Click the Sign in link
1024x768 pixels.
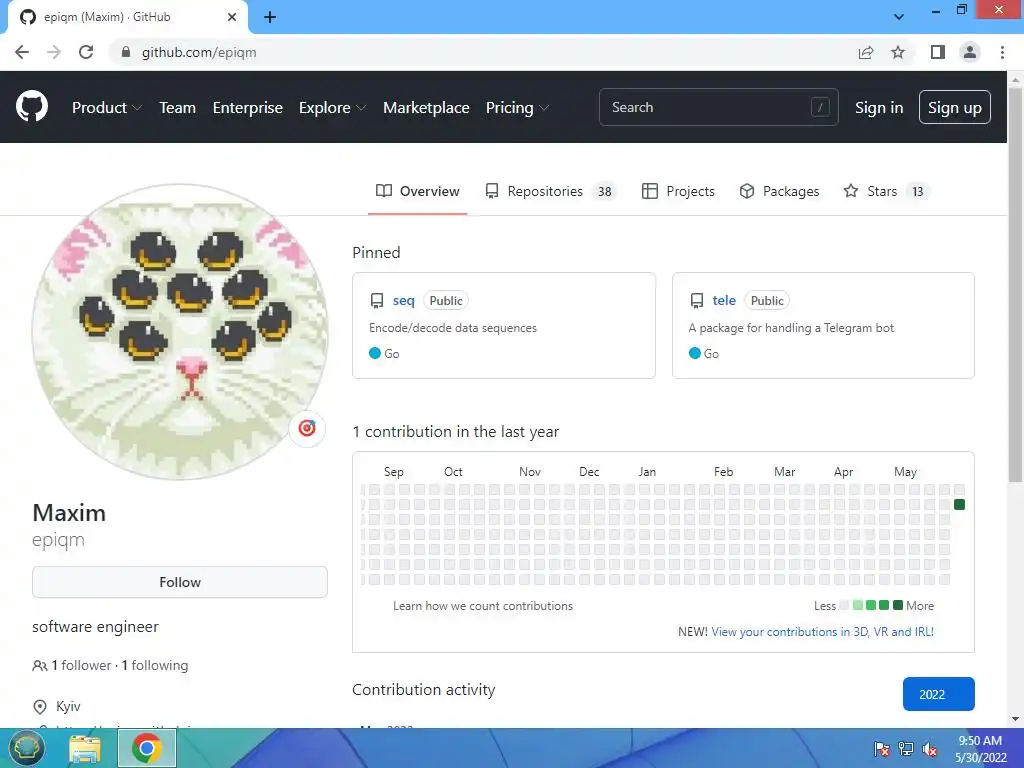click(879, 108)
